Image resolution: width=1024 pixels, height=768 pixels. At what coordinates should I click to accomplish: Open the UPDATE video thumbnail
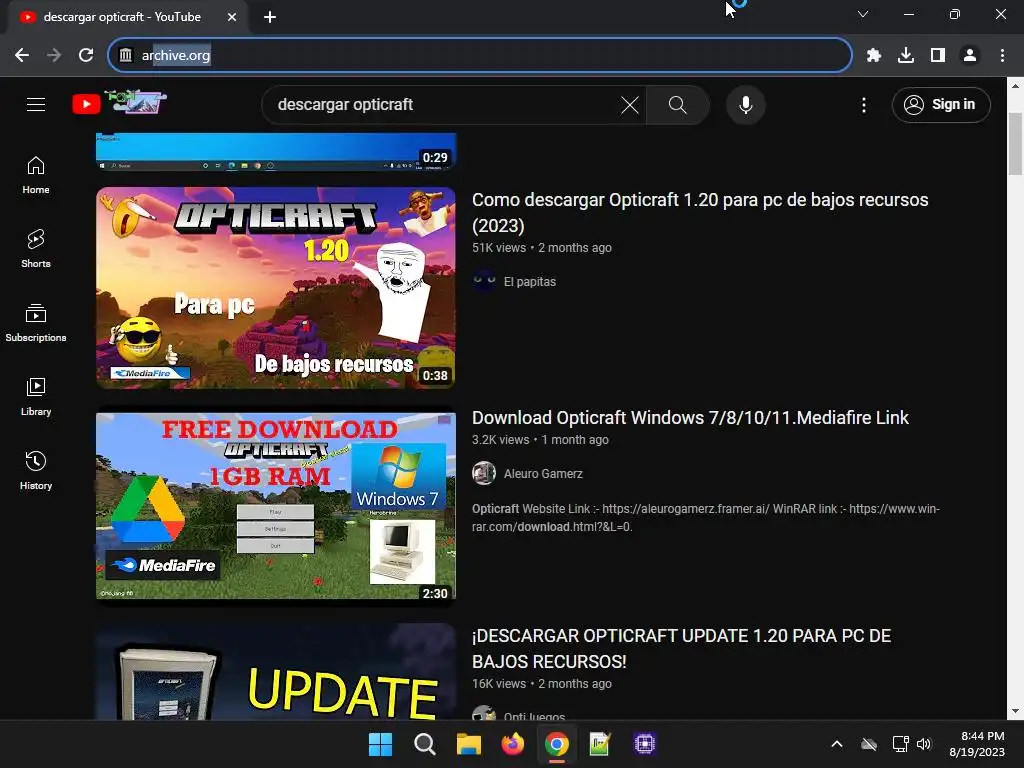coord(276,672)
